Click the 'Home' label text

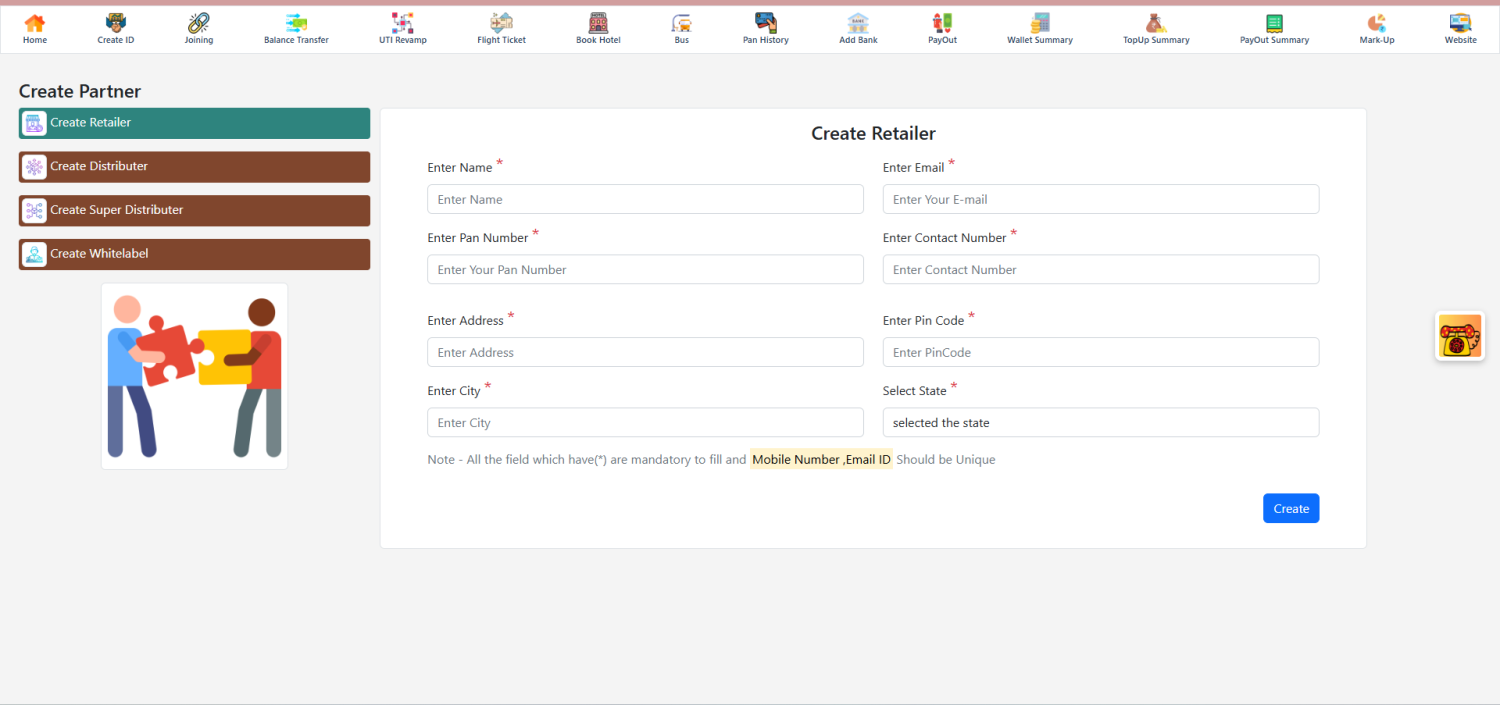coord(35,40)
